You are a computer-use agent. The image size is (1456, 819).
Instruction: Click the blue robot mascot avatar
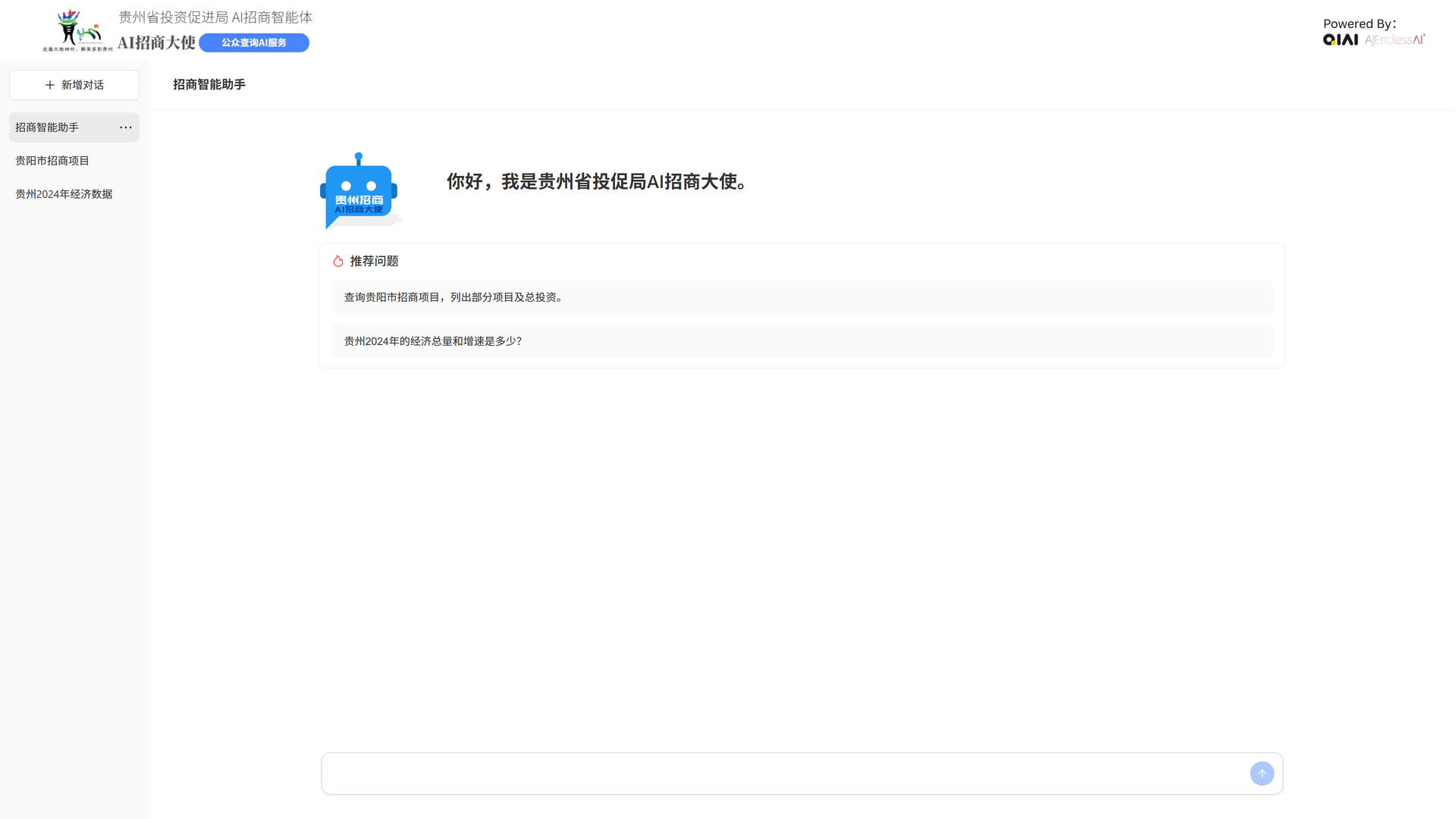pos(360,190)
